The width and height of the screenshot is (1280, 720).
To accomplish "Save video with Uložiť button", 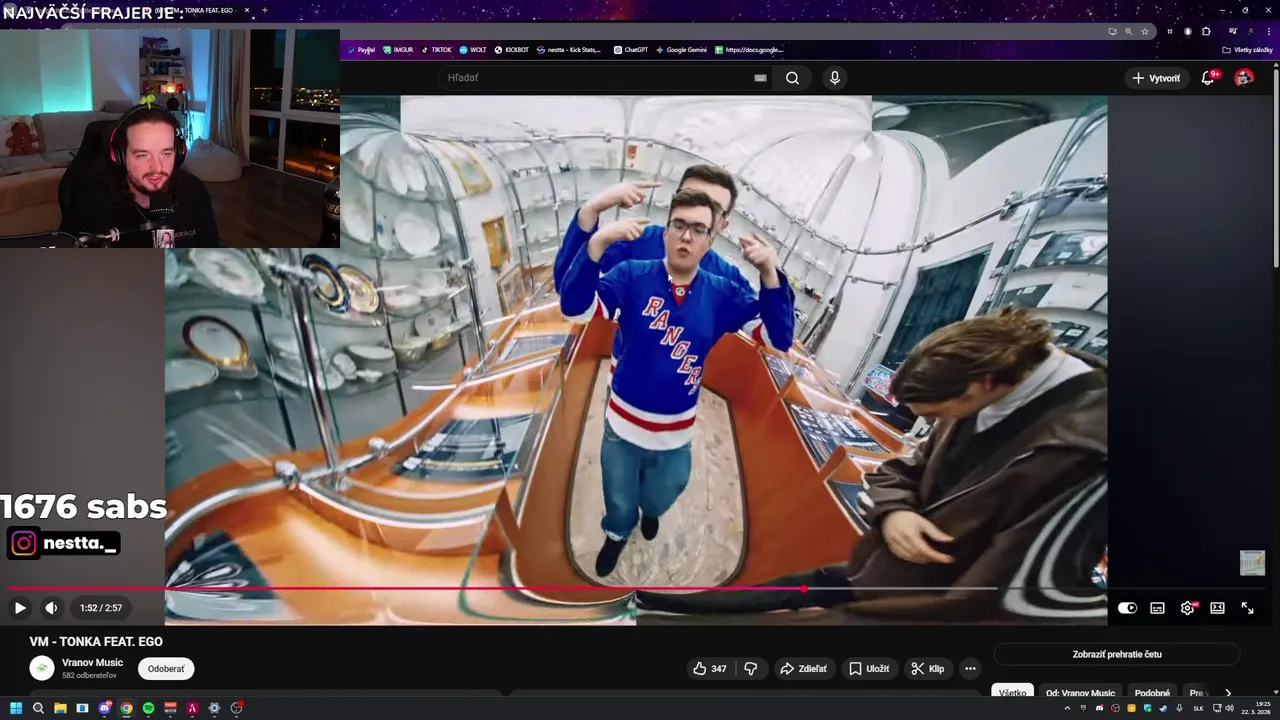I will 869,669.
